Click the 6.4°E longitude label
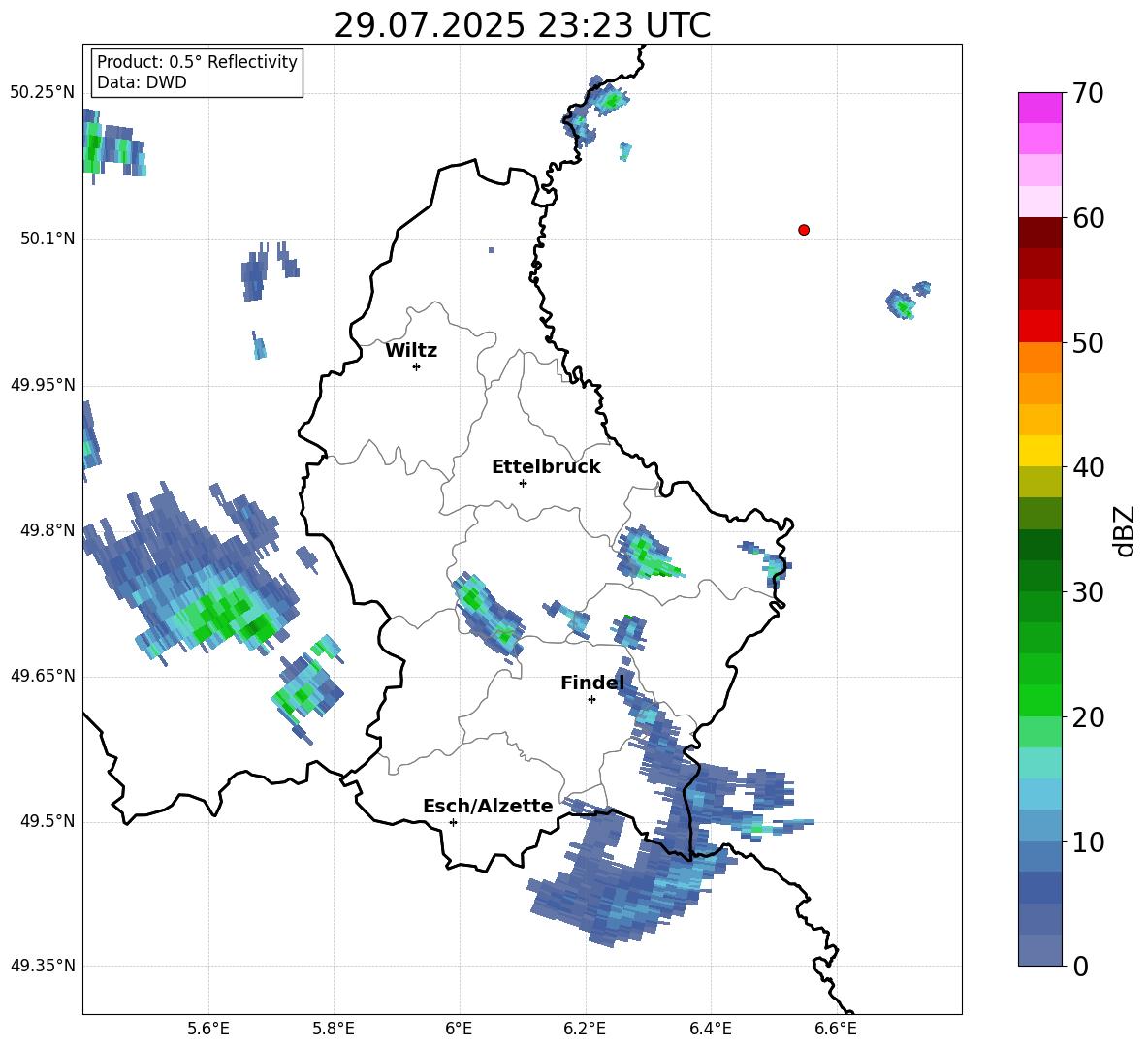Screen dimensions: 1148x1048 [710, 1029]
